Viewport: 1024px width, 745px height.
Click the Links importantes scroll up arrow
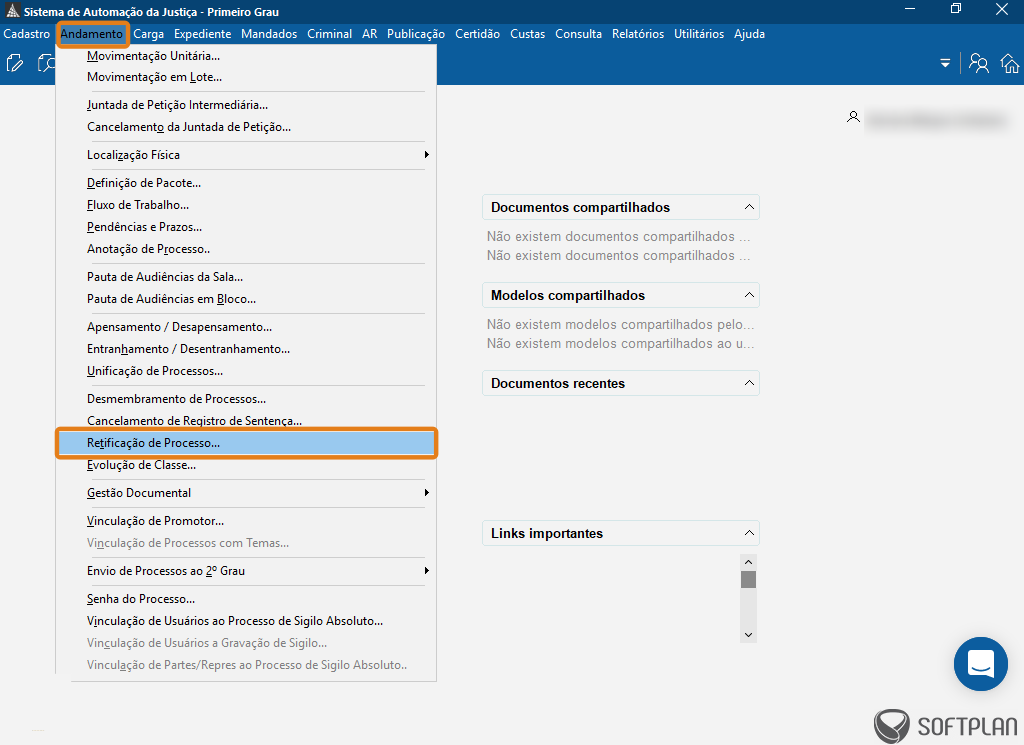(x=748, y=562)
